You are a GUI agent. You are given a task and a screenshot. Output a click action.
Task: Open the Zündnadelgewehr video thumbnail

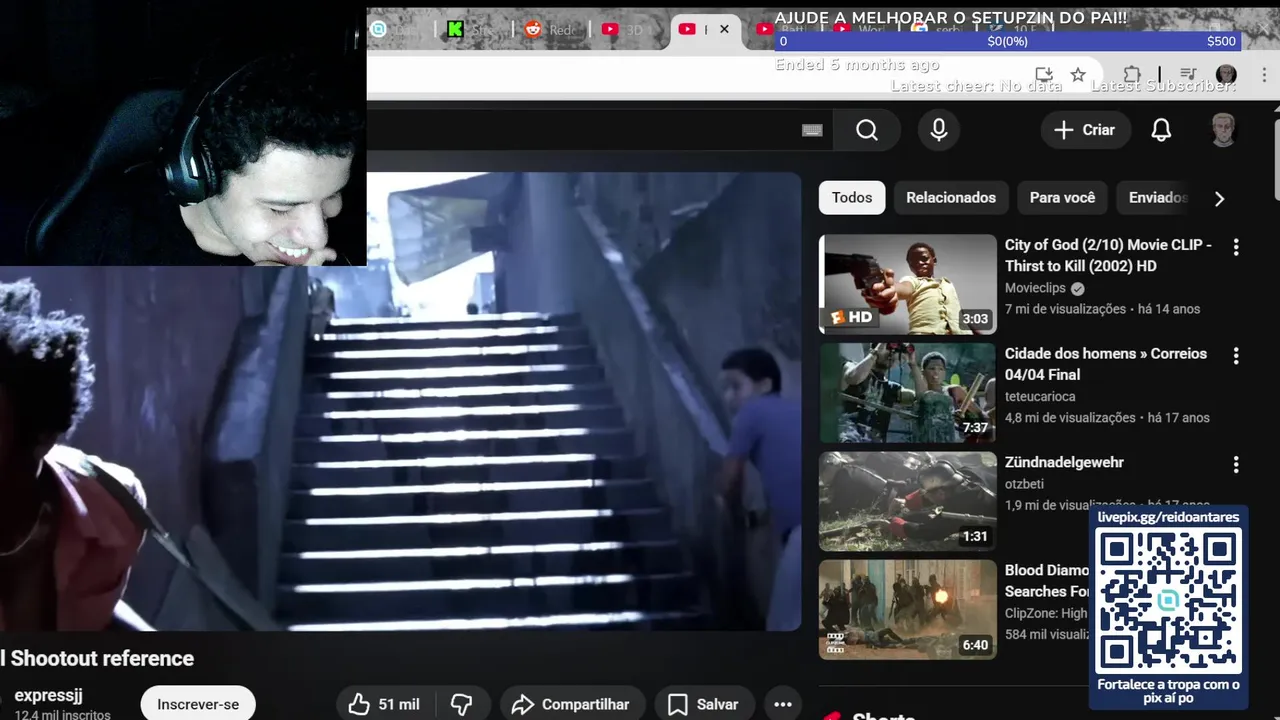[x=908, y=501]
